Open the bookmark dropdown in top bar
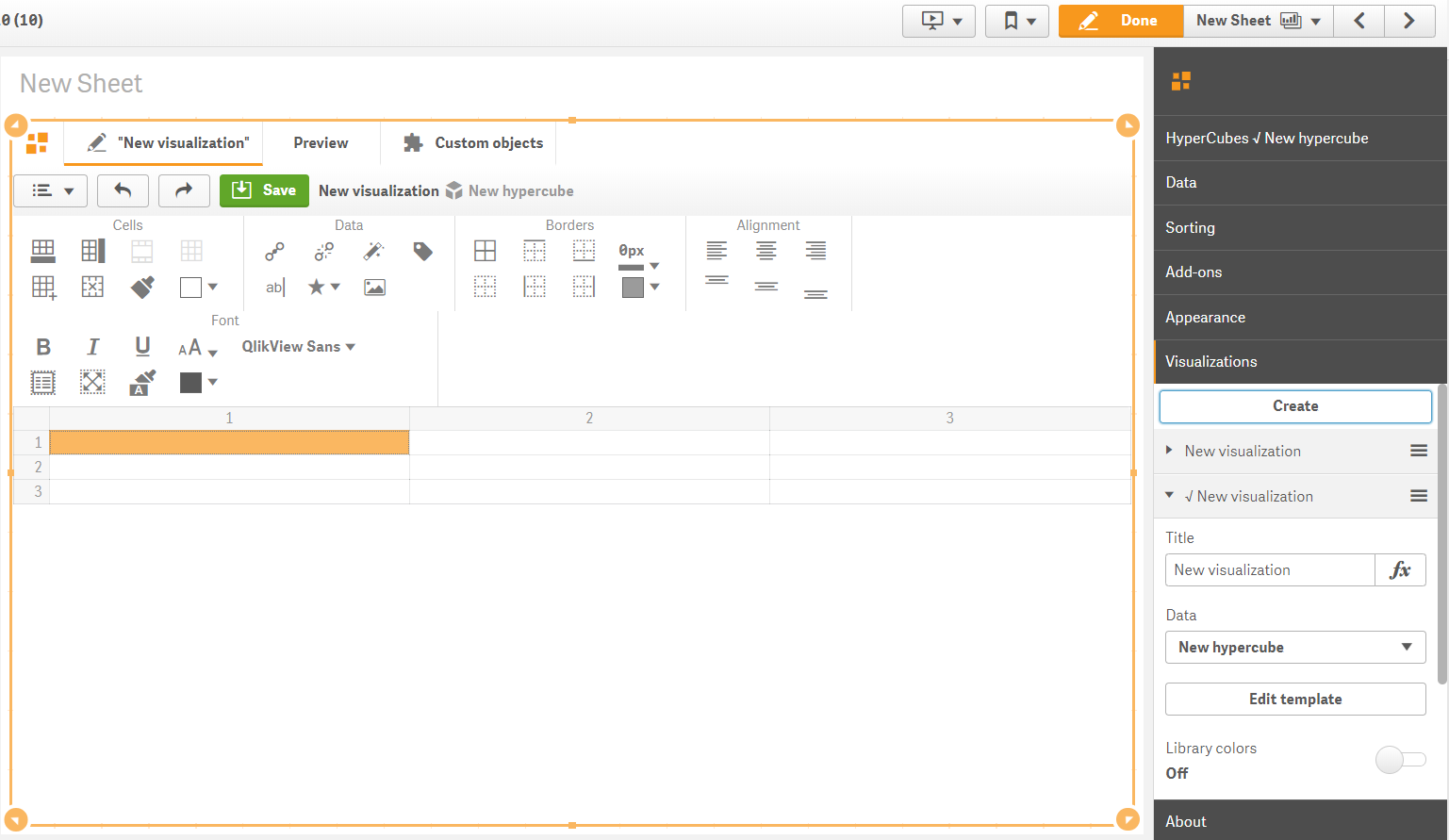The image size is (1449, 840). [1017, 21]
